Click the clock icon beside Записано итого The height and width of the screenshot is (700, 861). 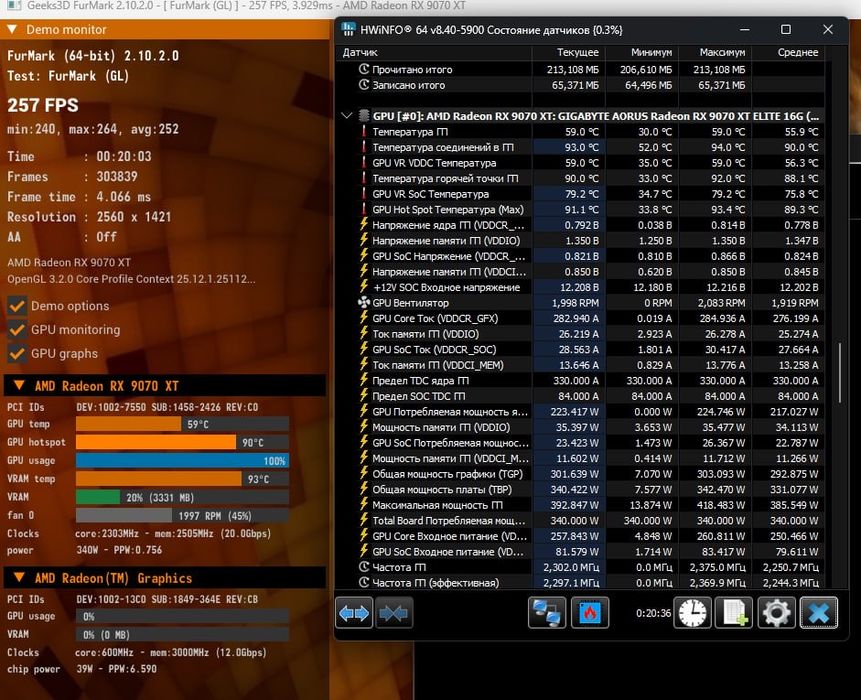[364, 85]
